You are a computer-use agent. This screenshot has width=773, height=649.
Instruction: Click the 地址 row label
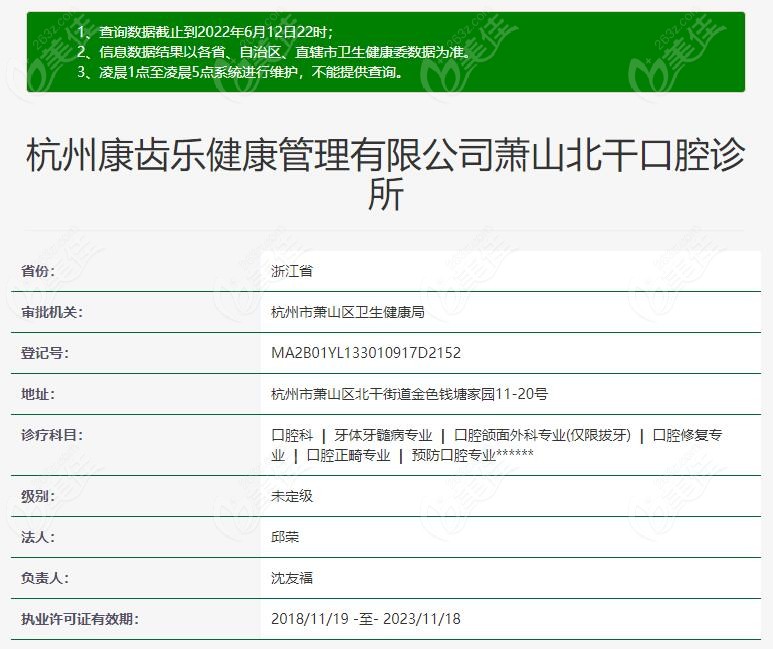coord(38,394)
